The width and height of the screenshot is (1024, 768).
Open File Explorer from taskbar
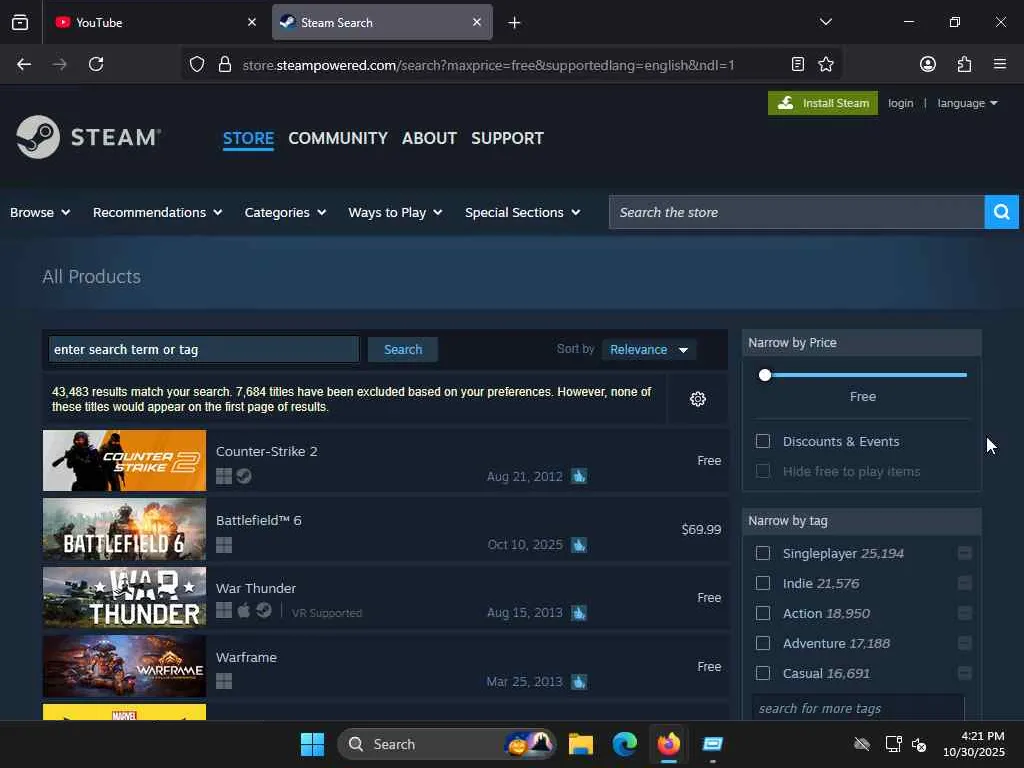(581, 744)
